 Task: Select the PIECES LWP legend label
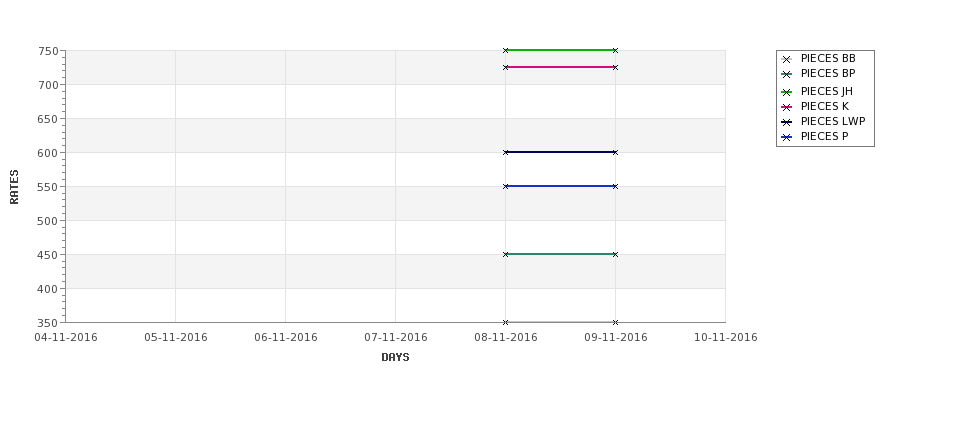(x=833, y=121)
